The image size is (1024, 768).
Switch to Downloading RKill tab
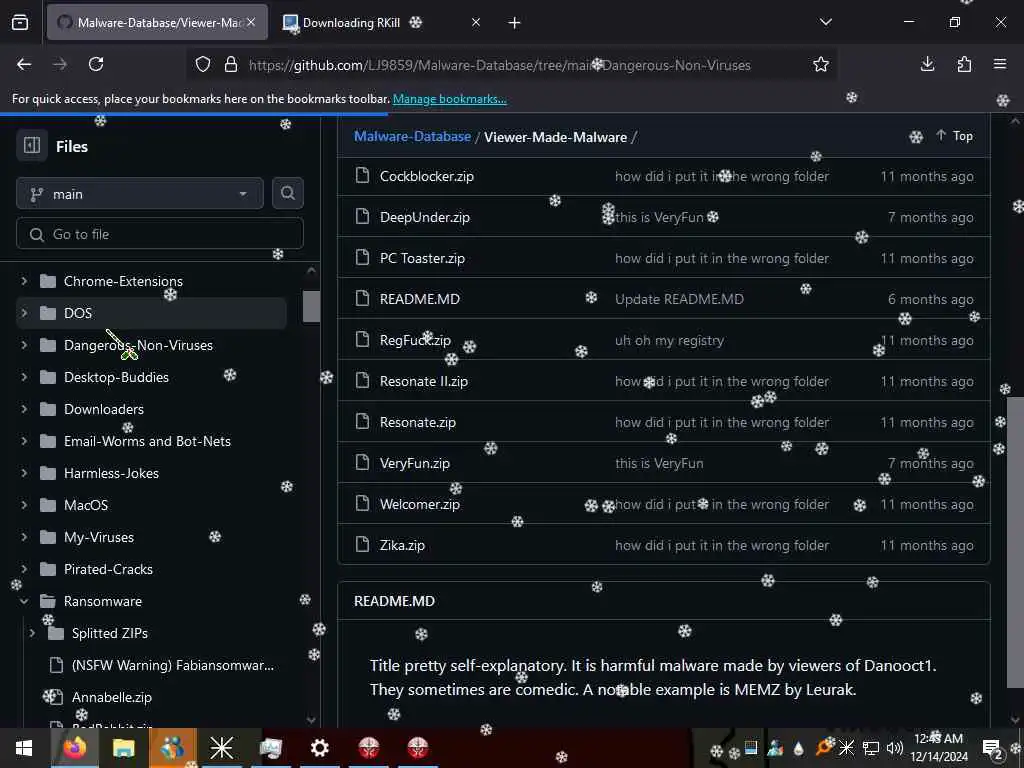point(381,22)
